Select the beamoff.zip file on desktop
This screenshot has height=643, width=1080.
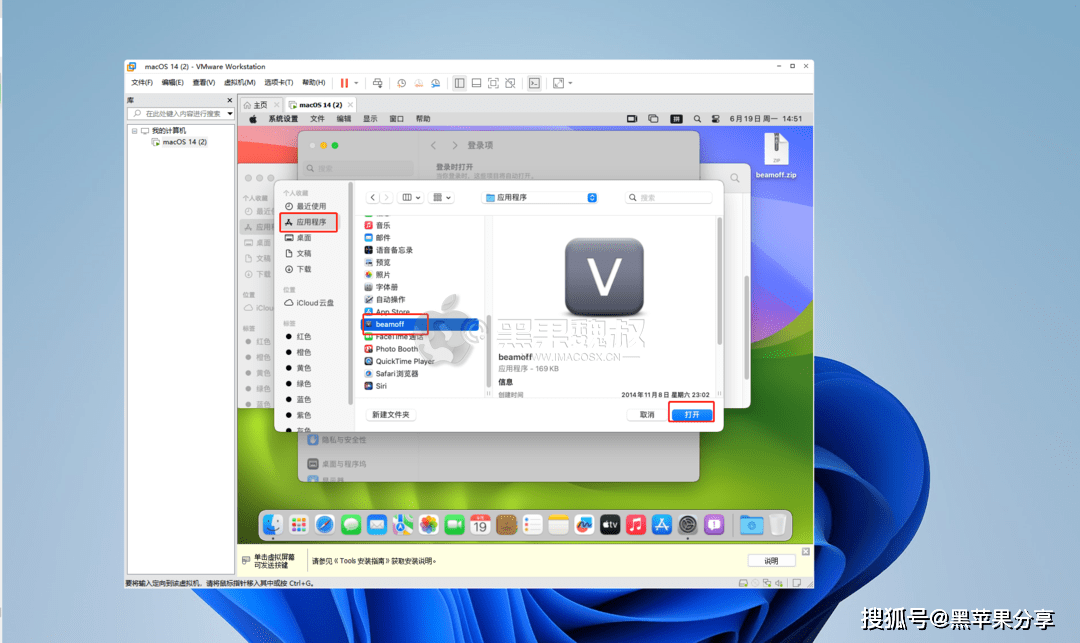click(776, 156)
